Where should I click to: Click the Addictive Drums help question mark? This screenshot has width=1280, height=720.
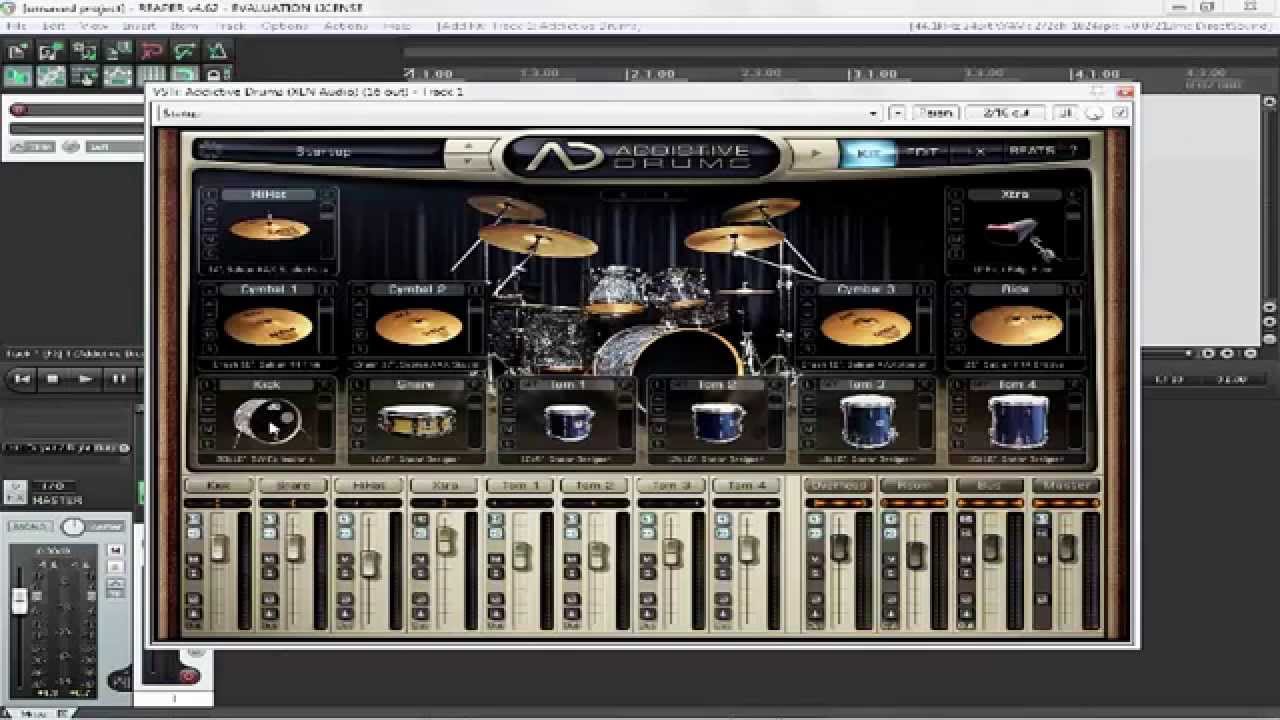coord(1074,152)
